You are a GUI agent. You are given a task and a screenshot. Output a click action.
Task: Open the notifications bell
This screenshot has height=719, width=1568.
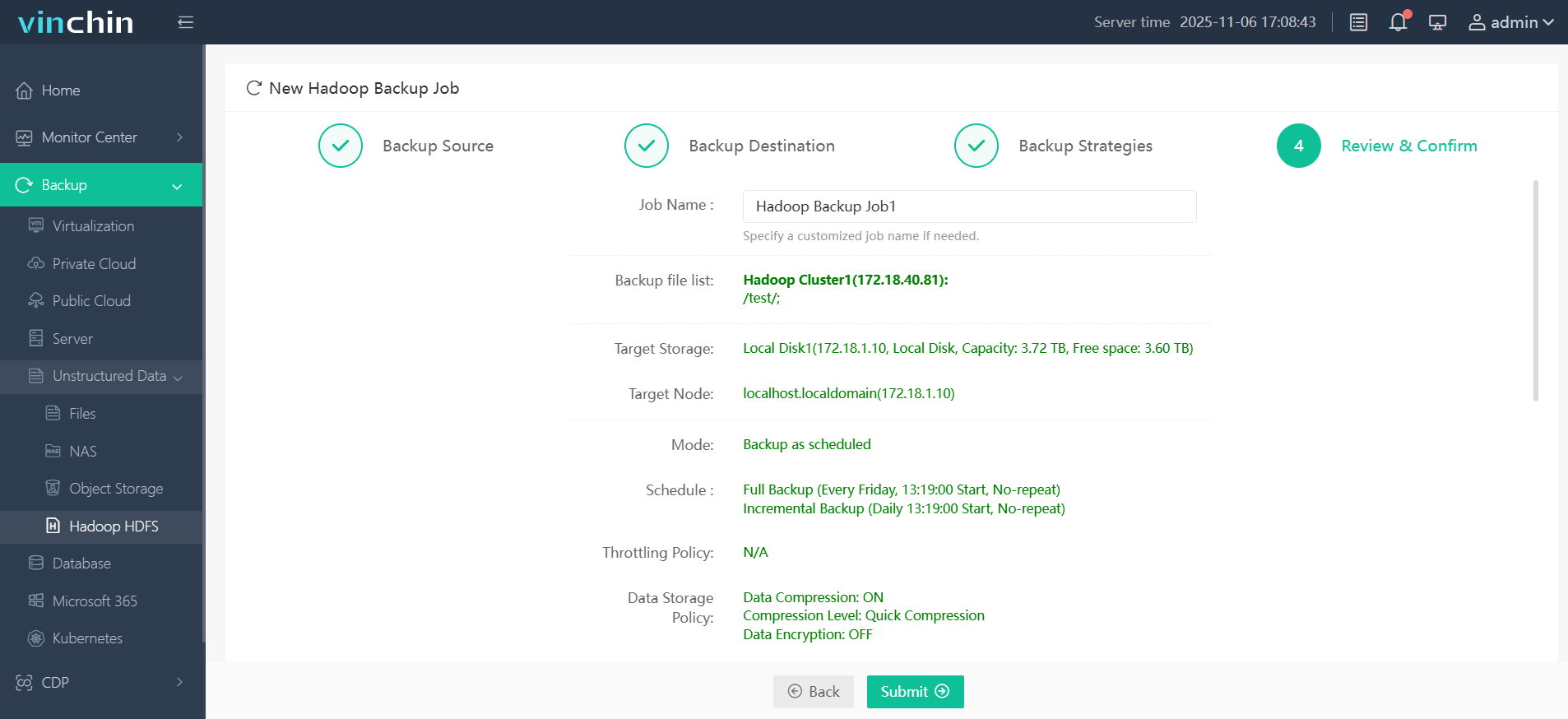click(x=1398, y=22)
